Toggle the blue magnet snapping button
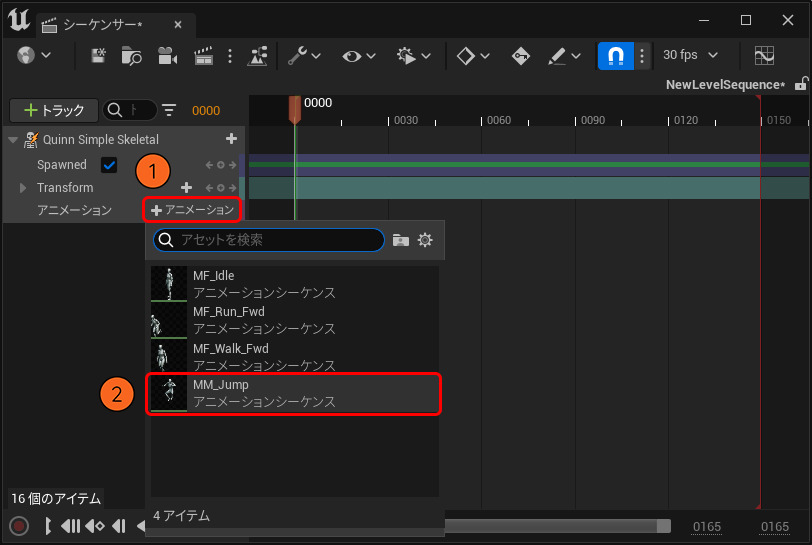The width and height of the screenshot is (812, 545). [615, 56]
